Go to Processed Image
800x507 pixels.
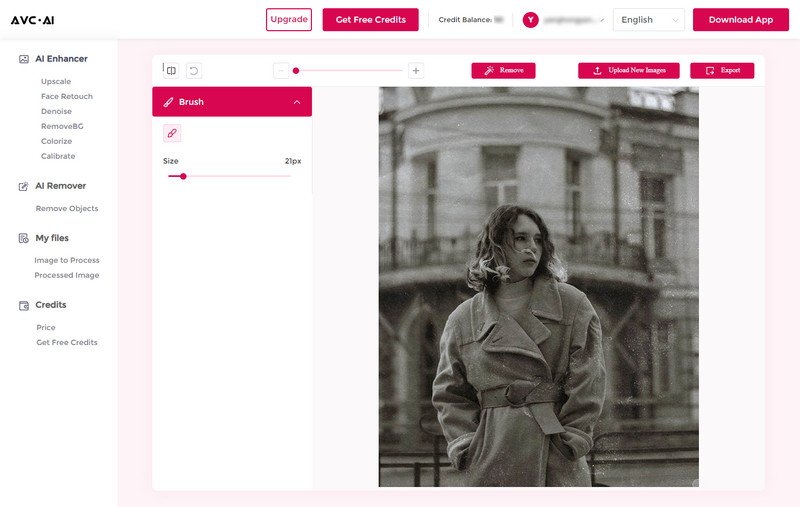(x=67, y=275)
